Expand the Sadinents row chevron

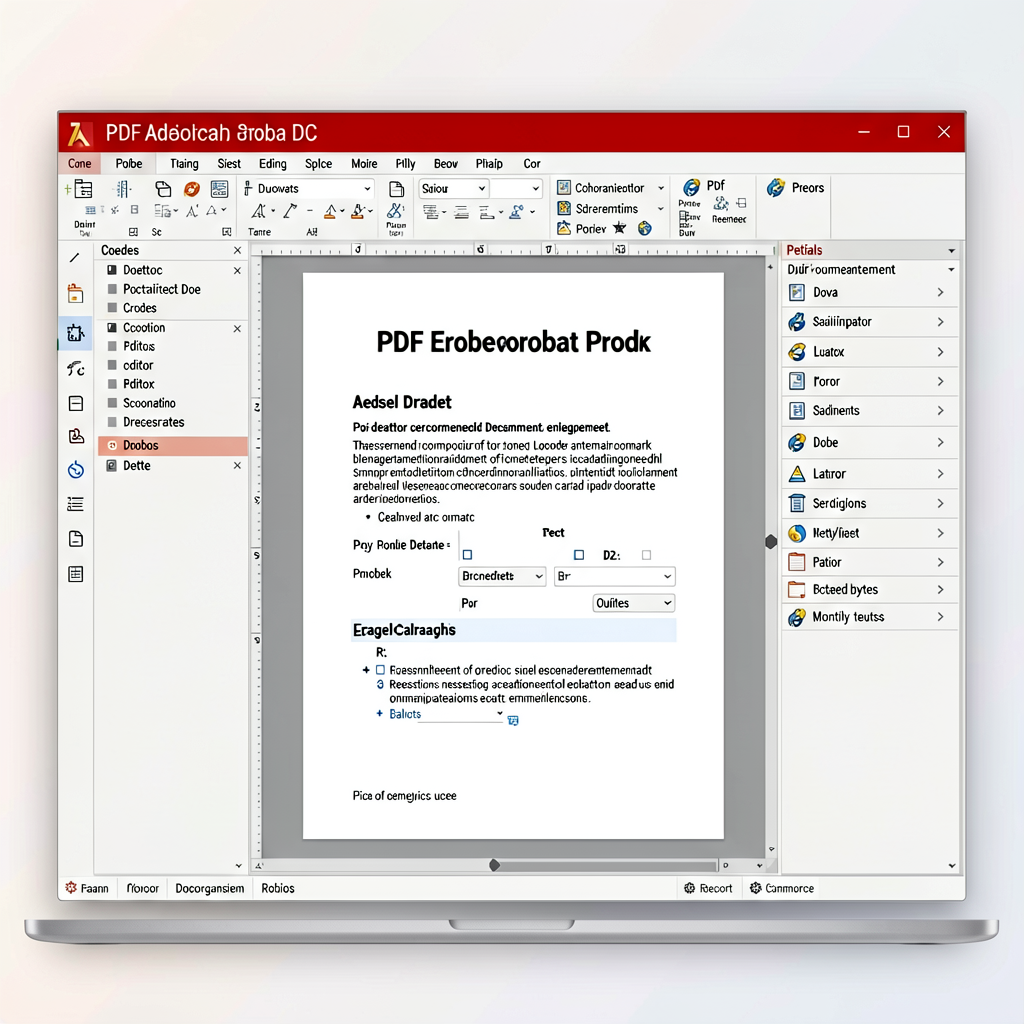940,411
